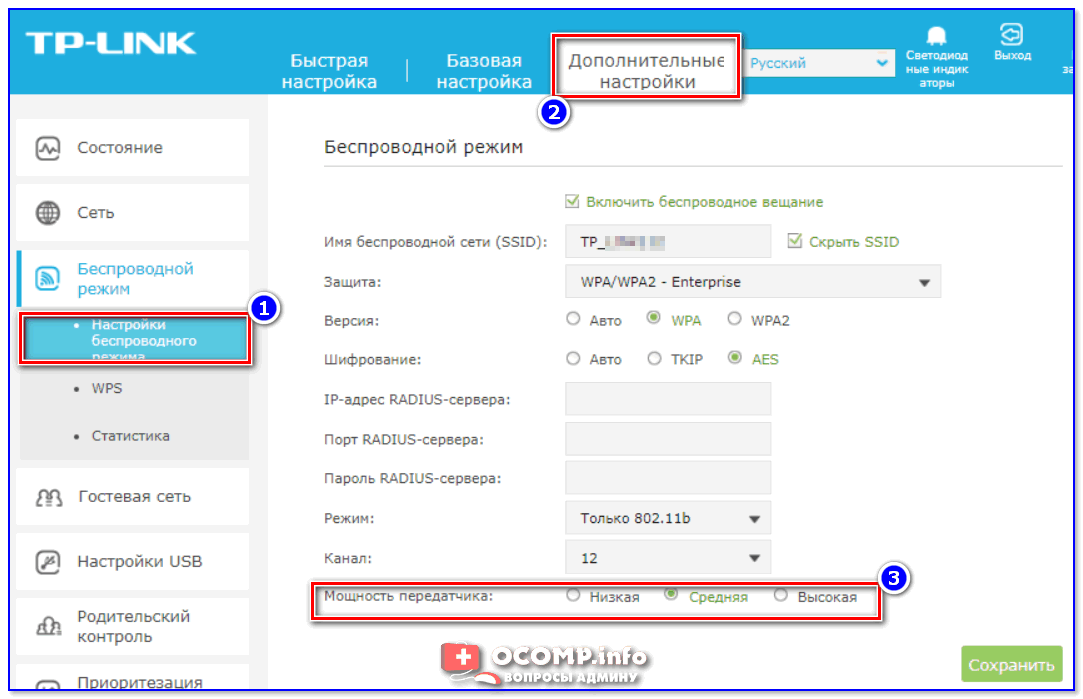Select TKIP encryption radio button
1083x699 pixels.
coord(654,358)
